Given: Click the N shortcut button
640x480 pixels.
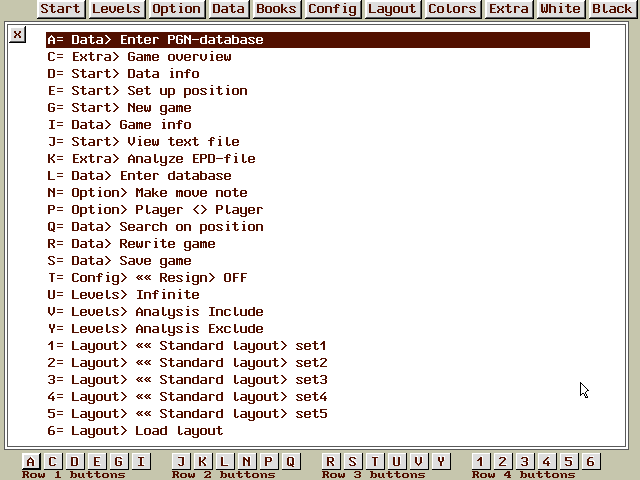Looking at the screenshot, I should tap(246, 461).
